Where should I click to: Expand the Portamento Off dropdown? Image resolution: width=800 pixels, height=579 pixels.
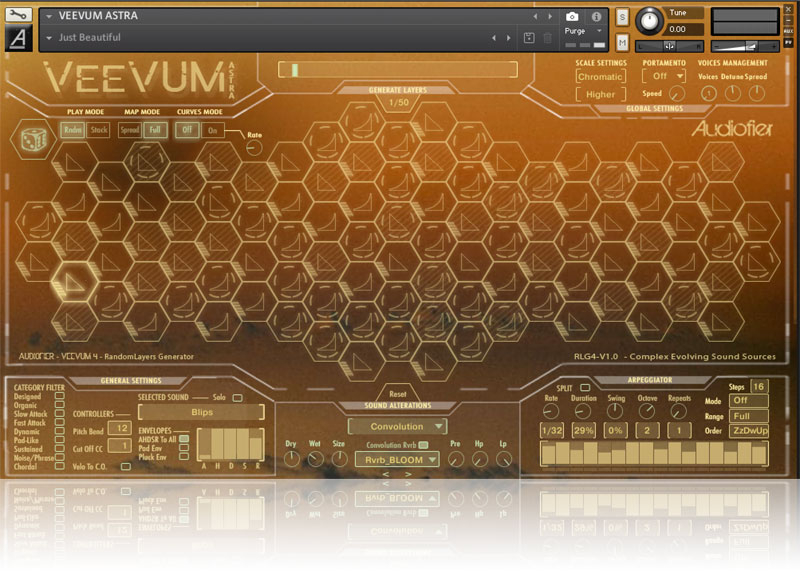click(x=664, y=76)
